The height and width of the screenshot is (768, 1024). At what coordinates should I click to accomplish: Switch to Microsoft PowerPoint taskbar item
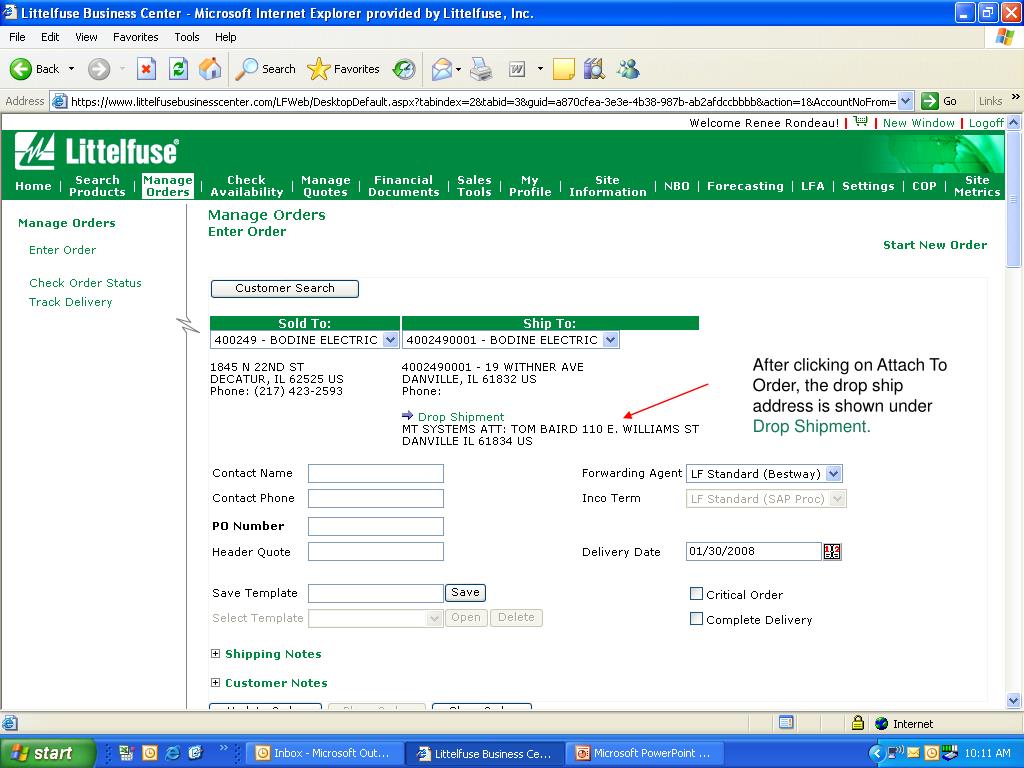643,753
